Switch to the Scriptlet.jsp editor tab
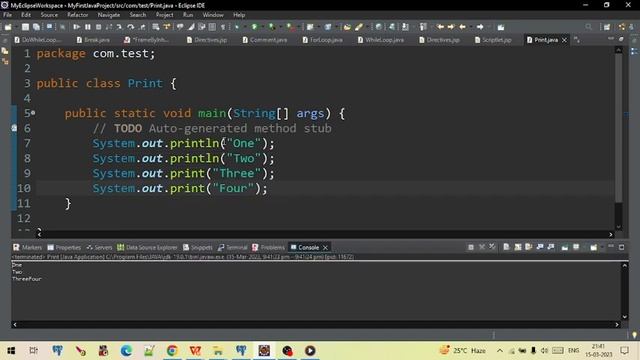 (493, 40)
